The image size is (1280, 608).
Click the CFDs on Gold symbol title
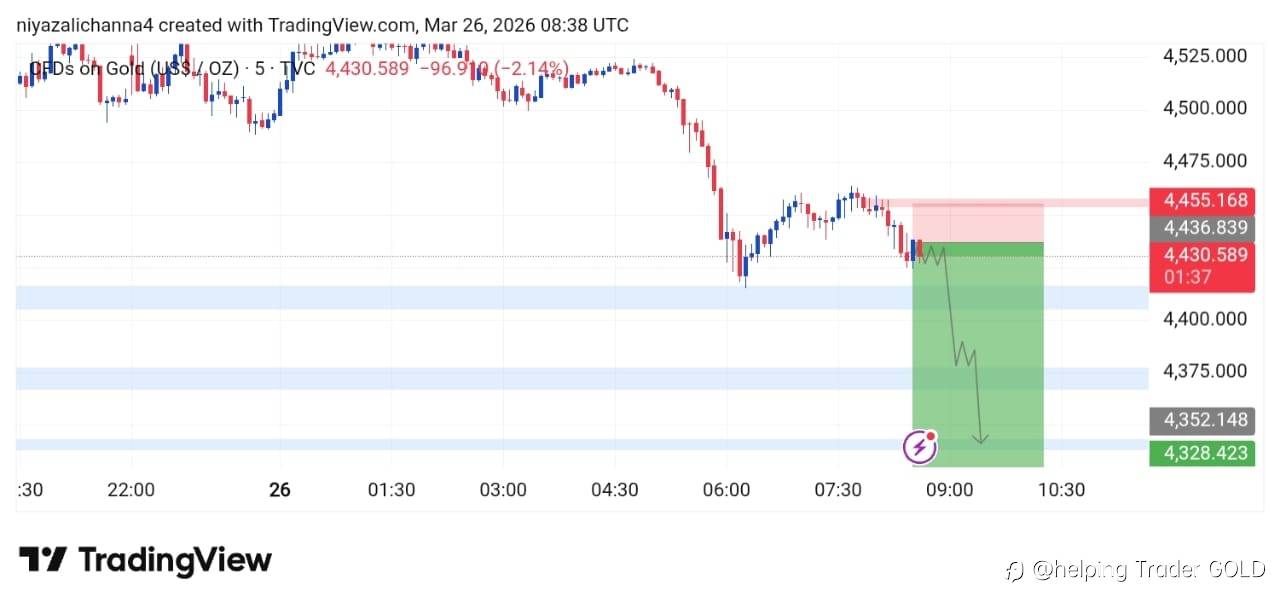point(134,69)
